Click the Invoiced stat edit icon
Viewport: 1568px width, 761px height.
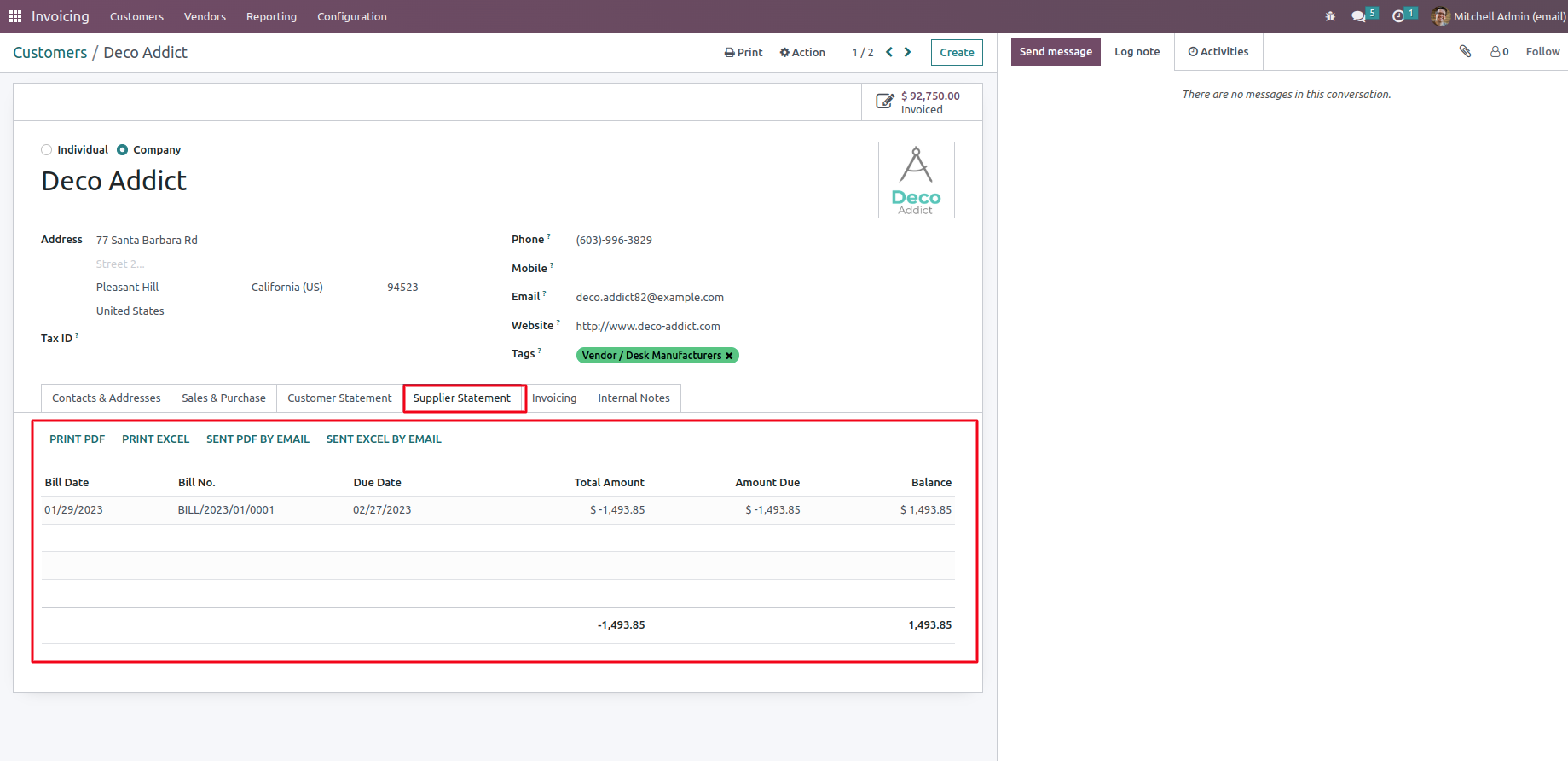[x=885, y=102]
